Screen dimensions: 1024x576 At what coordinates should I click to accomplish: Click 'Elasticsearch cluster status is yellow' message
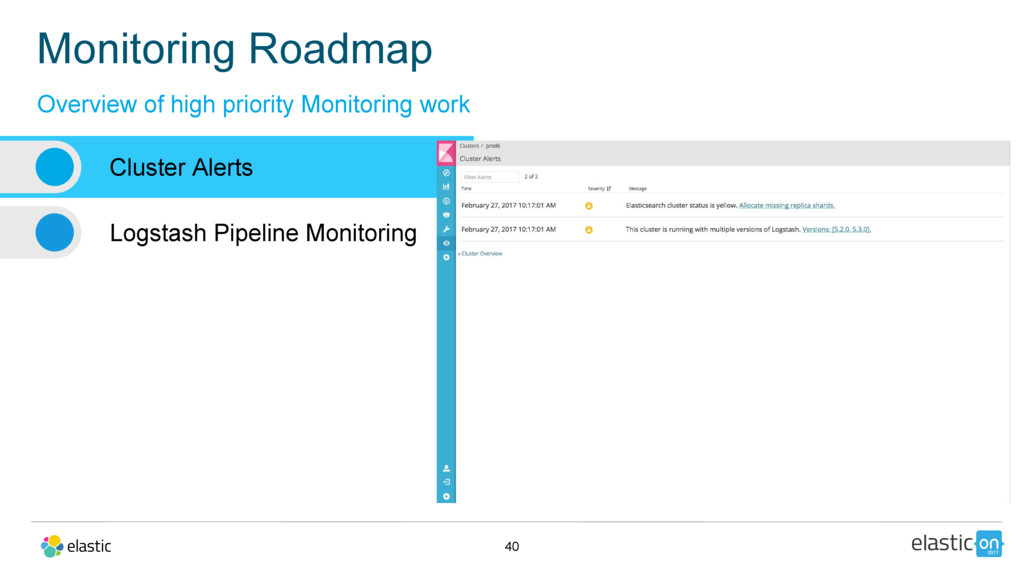pos(681,205)
